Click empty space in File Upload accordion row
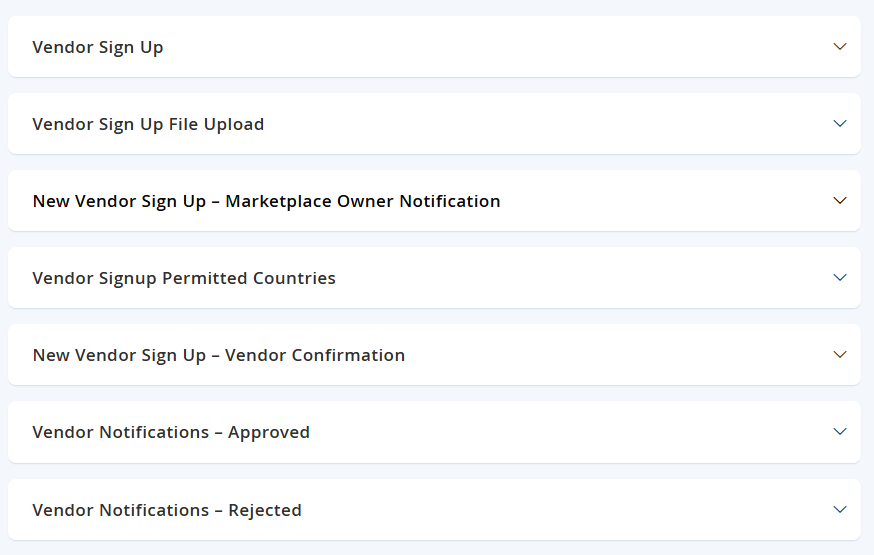Screen dimensions: 874x555 point(546,124)
